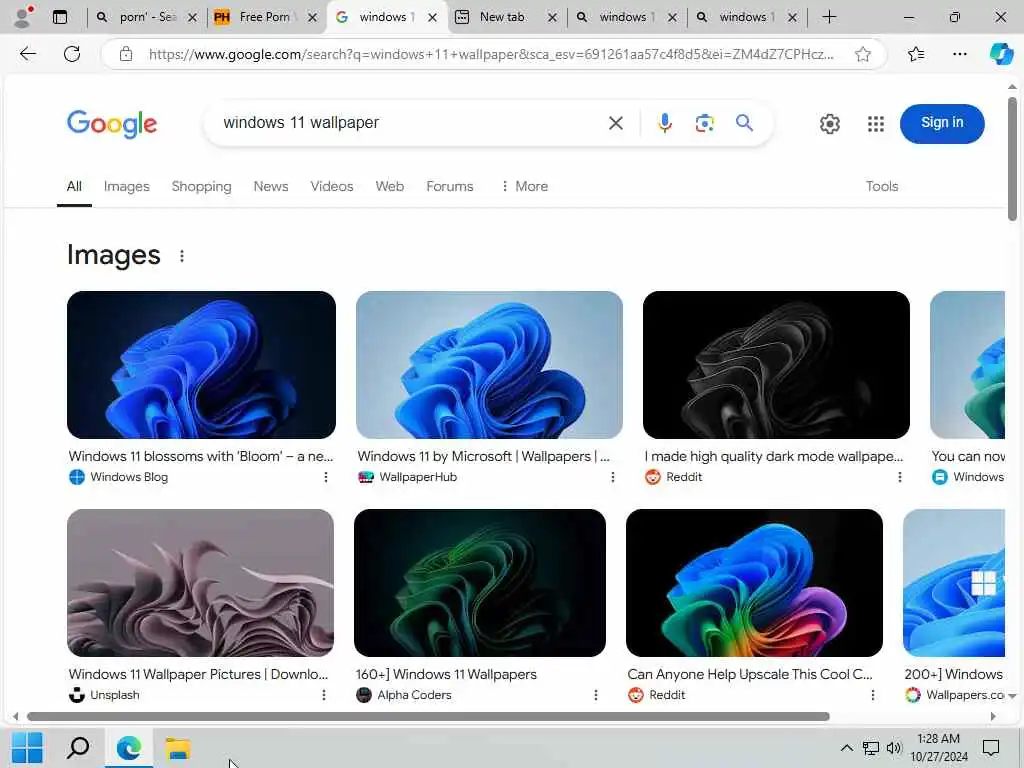Open the Favorites list icon
This screenshot has height=768, width=1024.
click(x=916, y=54)
